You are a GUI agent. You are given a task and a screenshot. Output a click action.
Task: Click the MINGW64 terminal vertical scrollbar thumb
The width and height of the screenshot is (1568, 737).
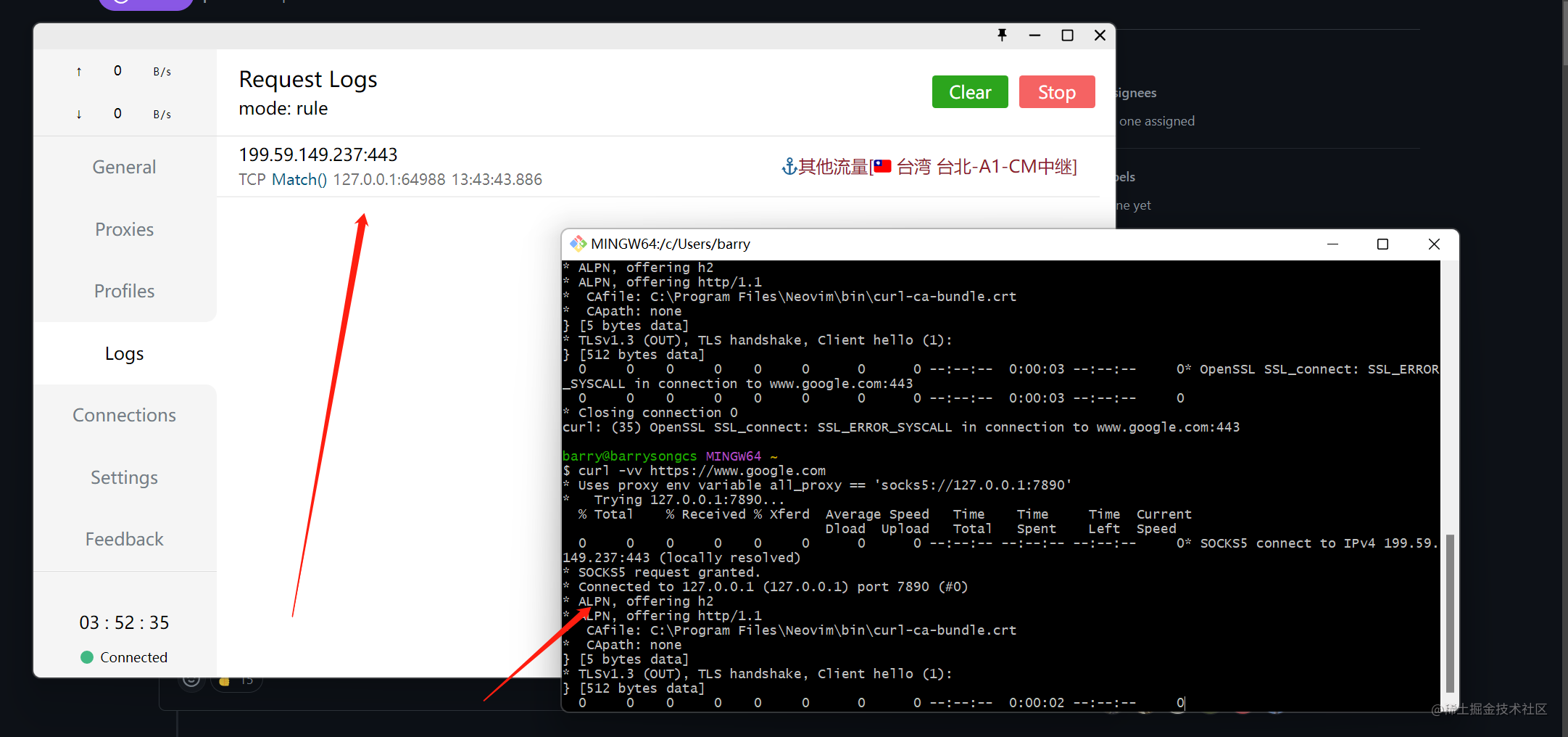point(1450,613)
